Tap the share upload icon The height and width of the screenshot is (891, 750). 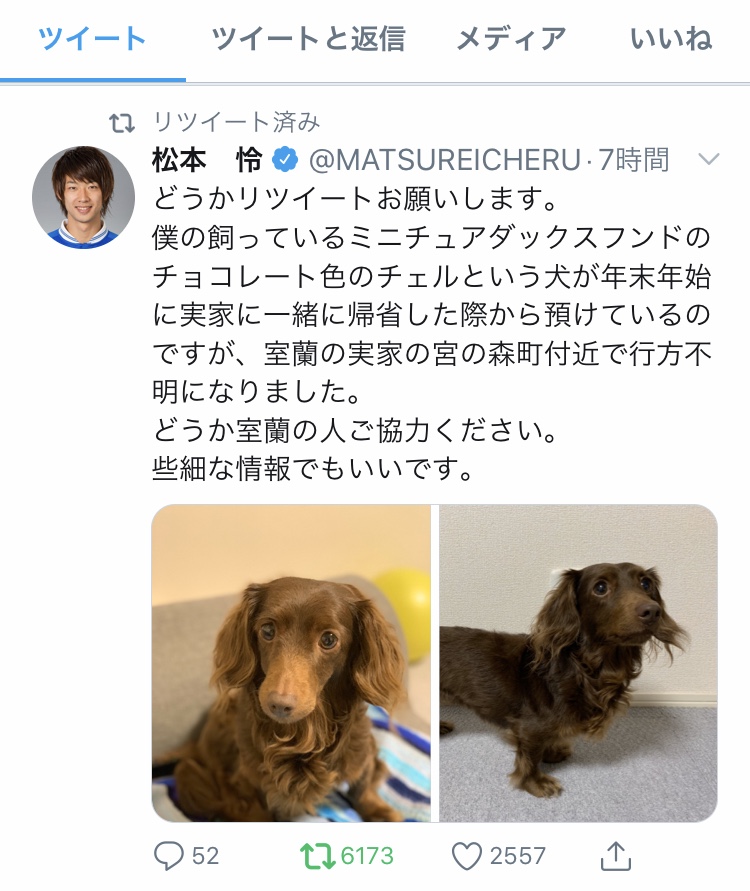click(616, 856)
